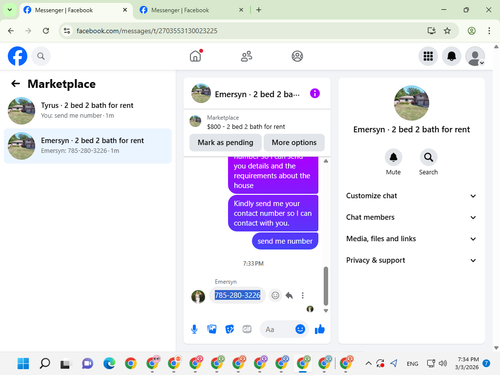
Task: Open Chrome profile icon
Action: (x=471, y=31)
